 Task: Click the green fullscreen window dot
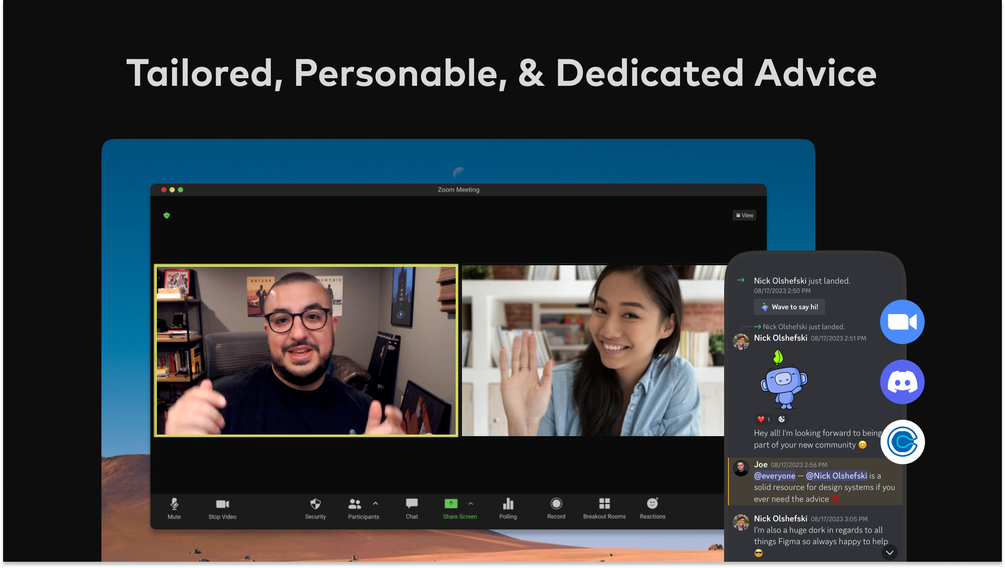click(x=180, y=190)
